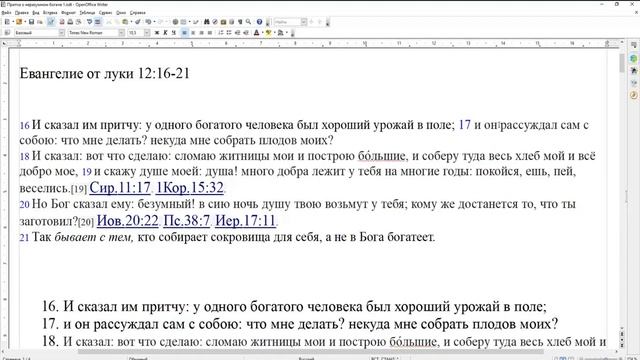Toggle numbered list
This screenshot has width=640, height=360.
[221, 33]
